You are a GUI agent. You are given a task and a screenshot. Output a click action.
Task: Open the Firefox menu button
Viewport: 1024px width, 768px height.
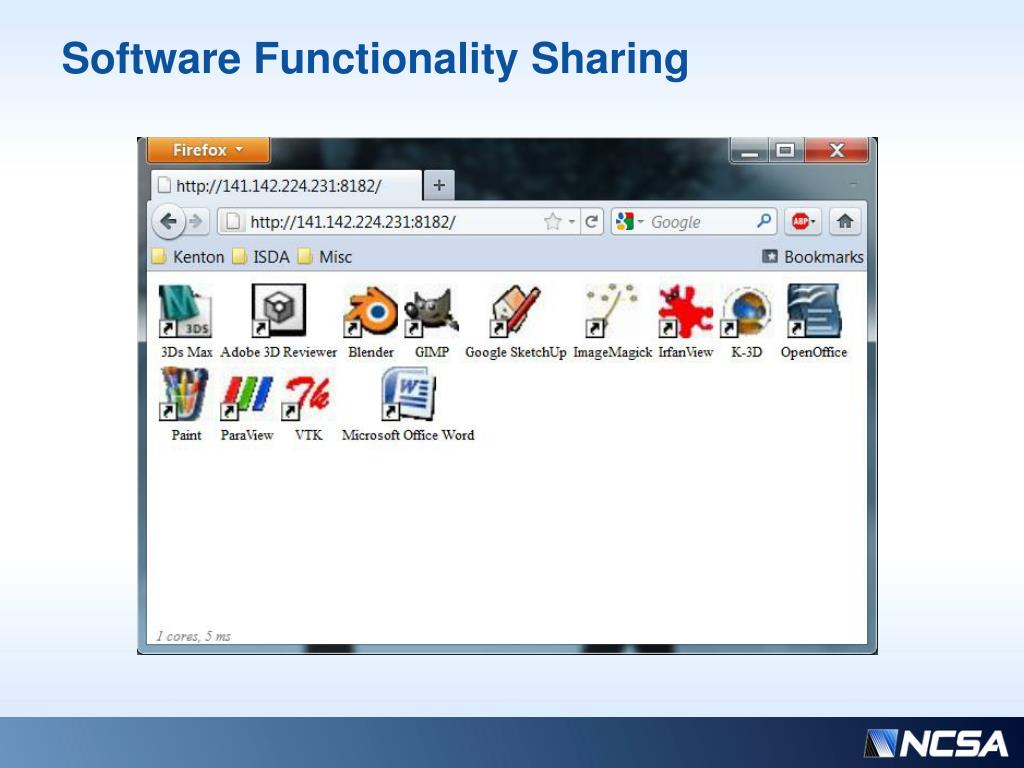click(208, 150)
